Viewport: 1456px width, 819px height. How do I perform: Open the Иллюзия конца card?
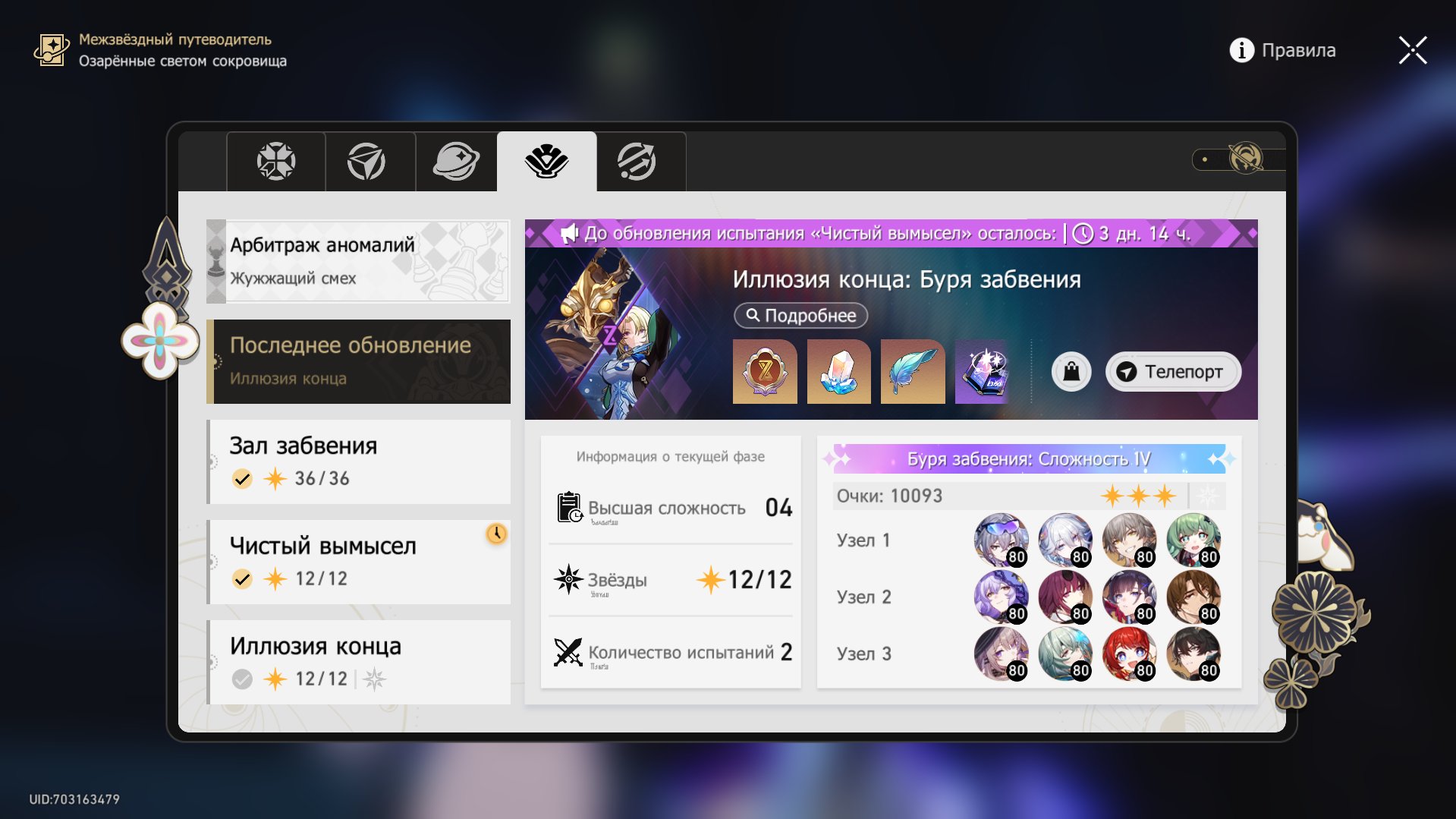[358, 662]
